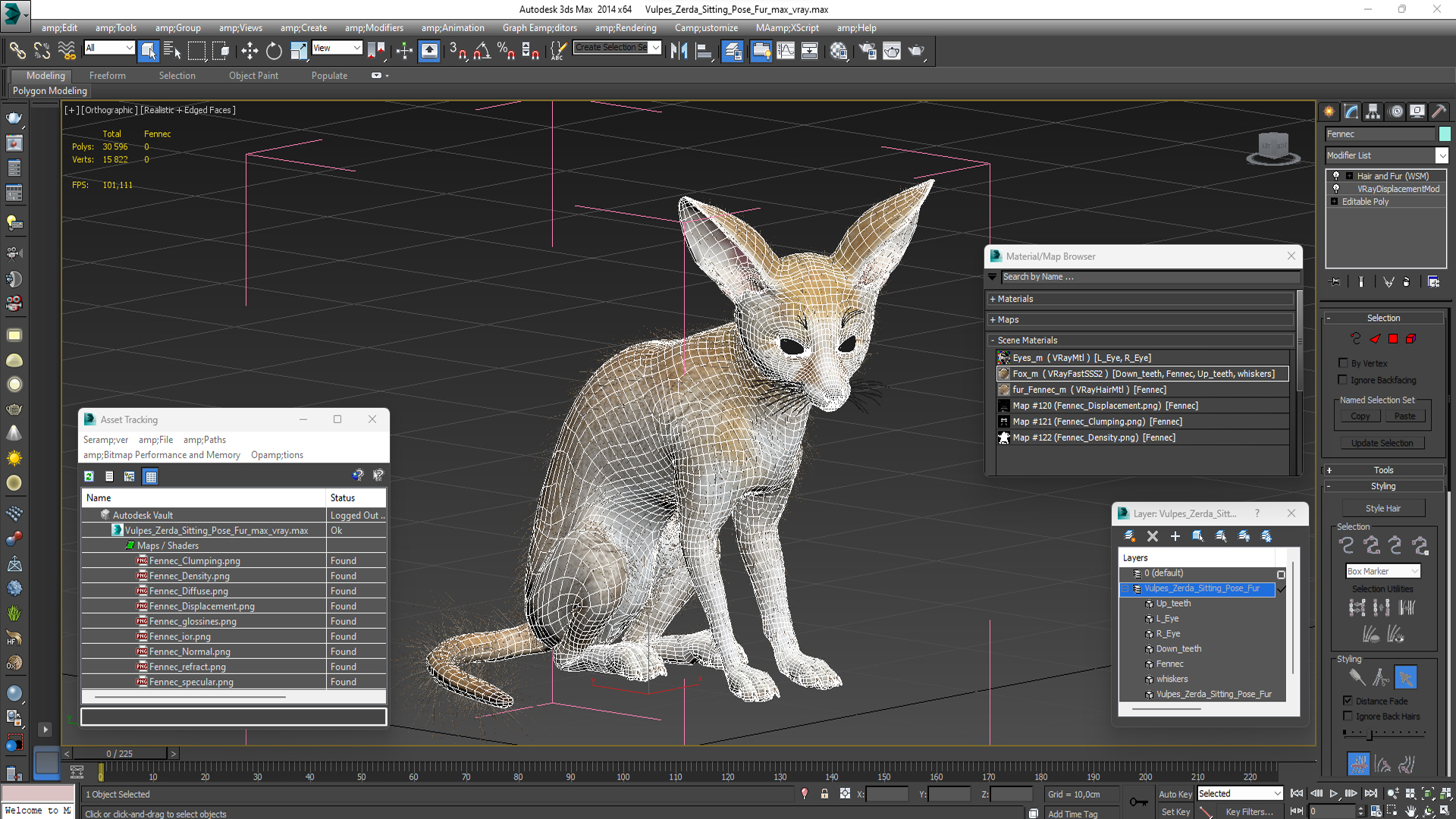Click the Style Hair button

click(x=1383, y=509)
